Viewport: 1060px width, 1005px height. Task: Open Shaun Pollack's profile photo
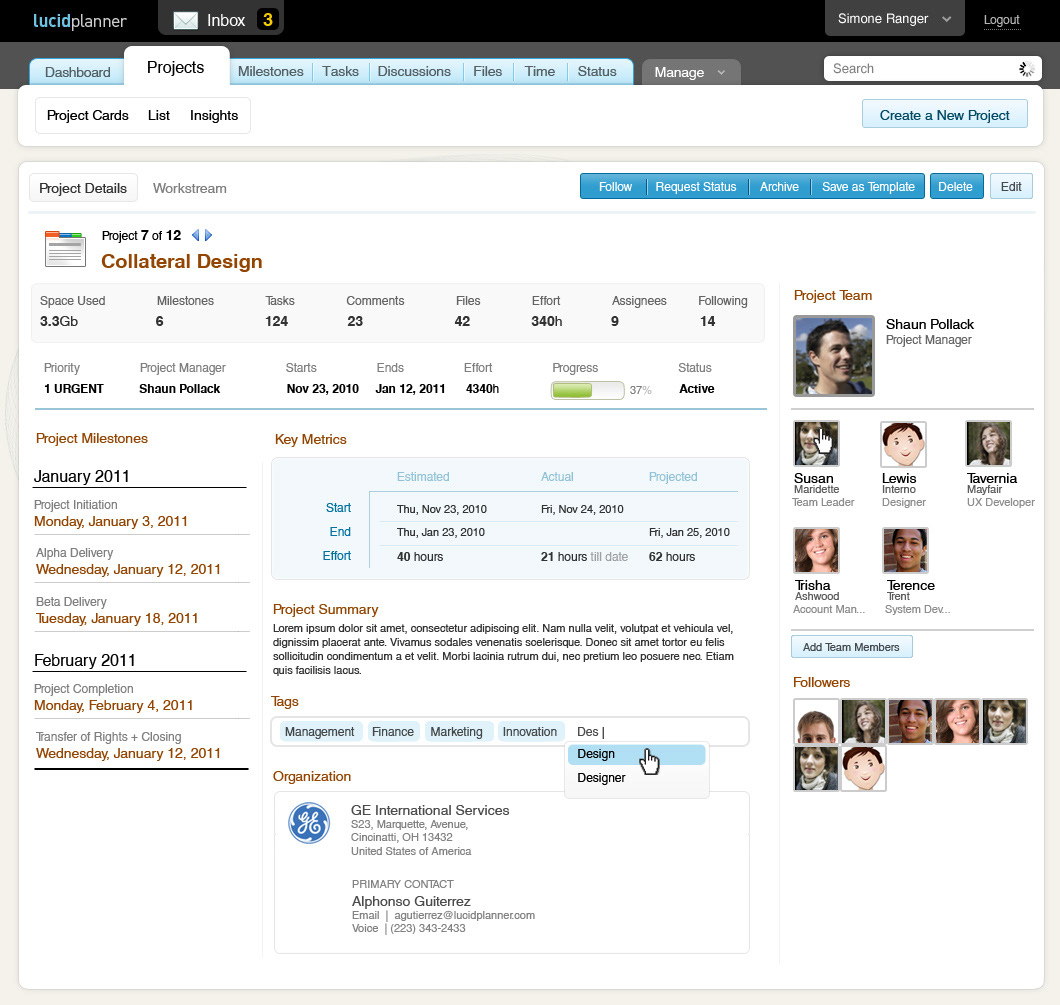(x=832, y=356)
